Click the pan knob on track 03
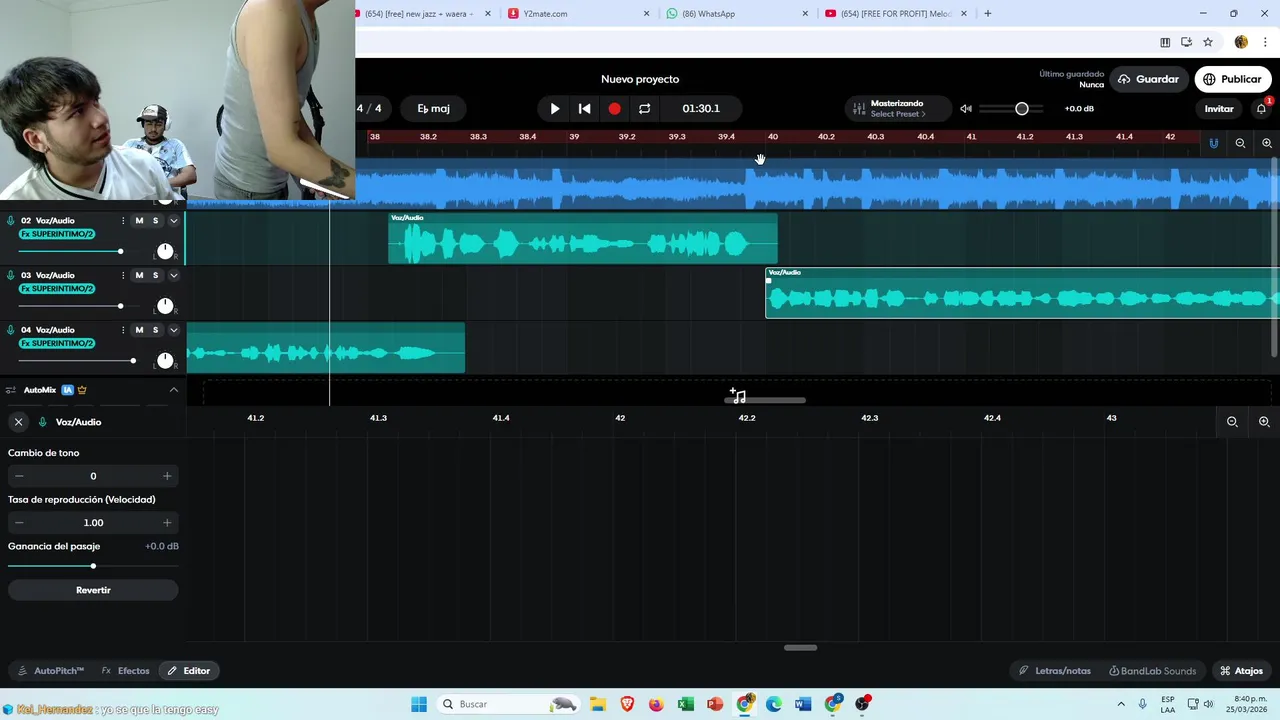The image size is (1280, 720). (165, 306)
